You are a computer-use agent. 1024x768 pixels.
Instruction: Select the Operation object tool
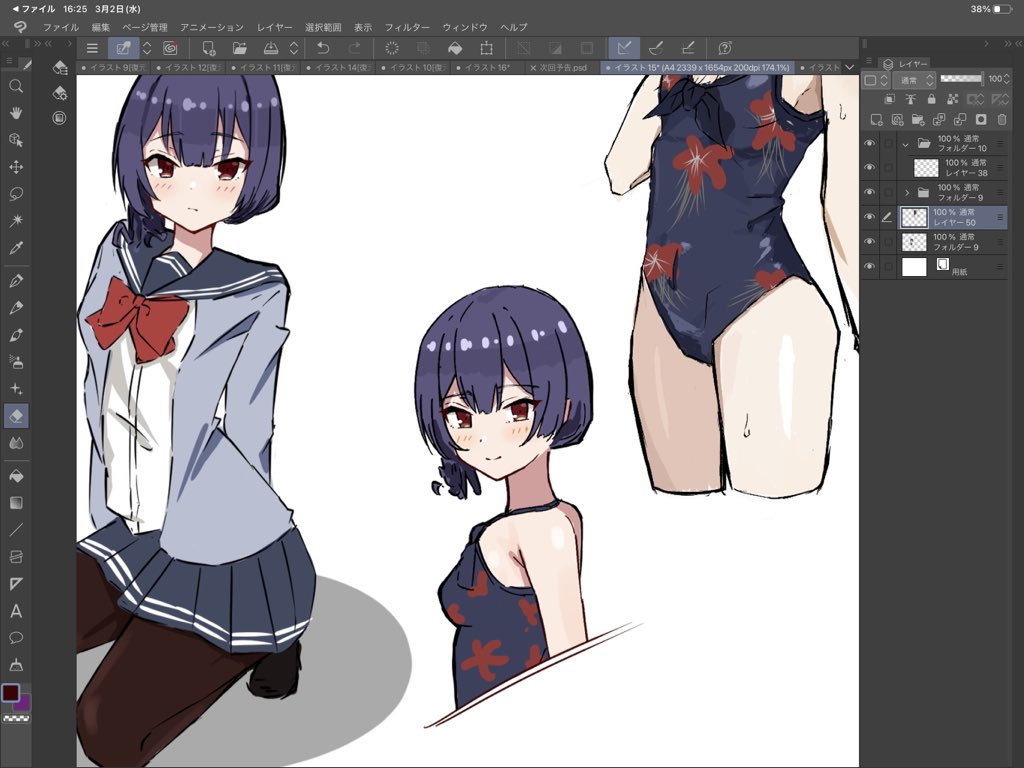[16, 140]
